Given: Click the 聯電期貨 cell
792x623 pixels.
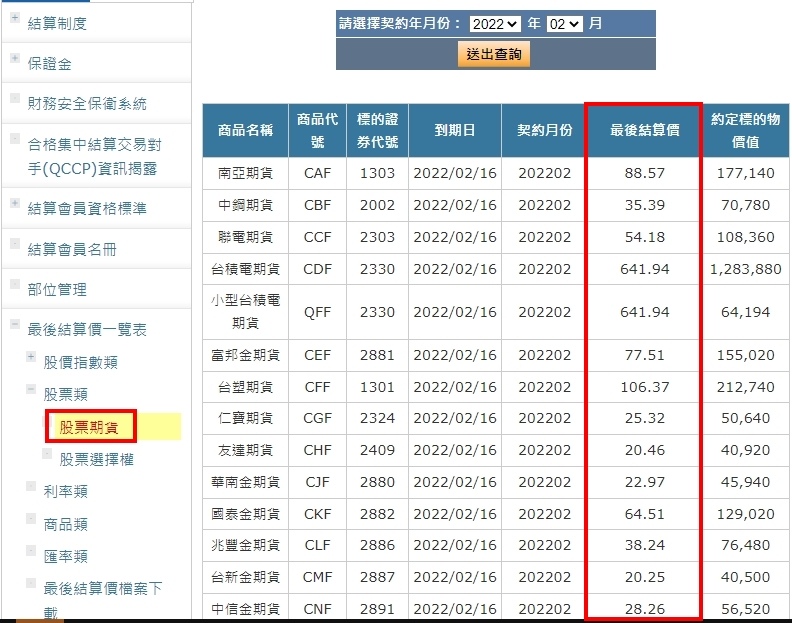Looking at the screenshot, I should [x=245, y=237].
